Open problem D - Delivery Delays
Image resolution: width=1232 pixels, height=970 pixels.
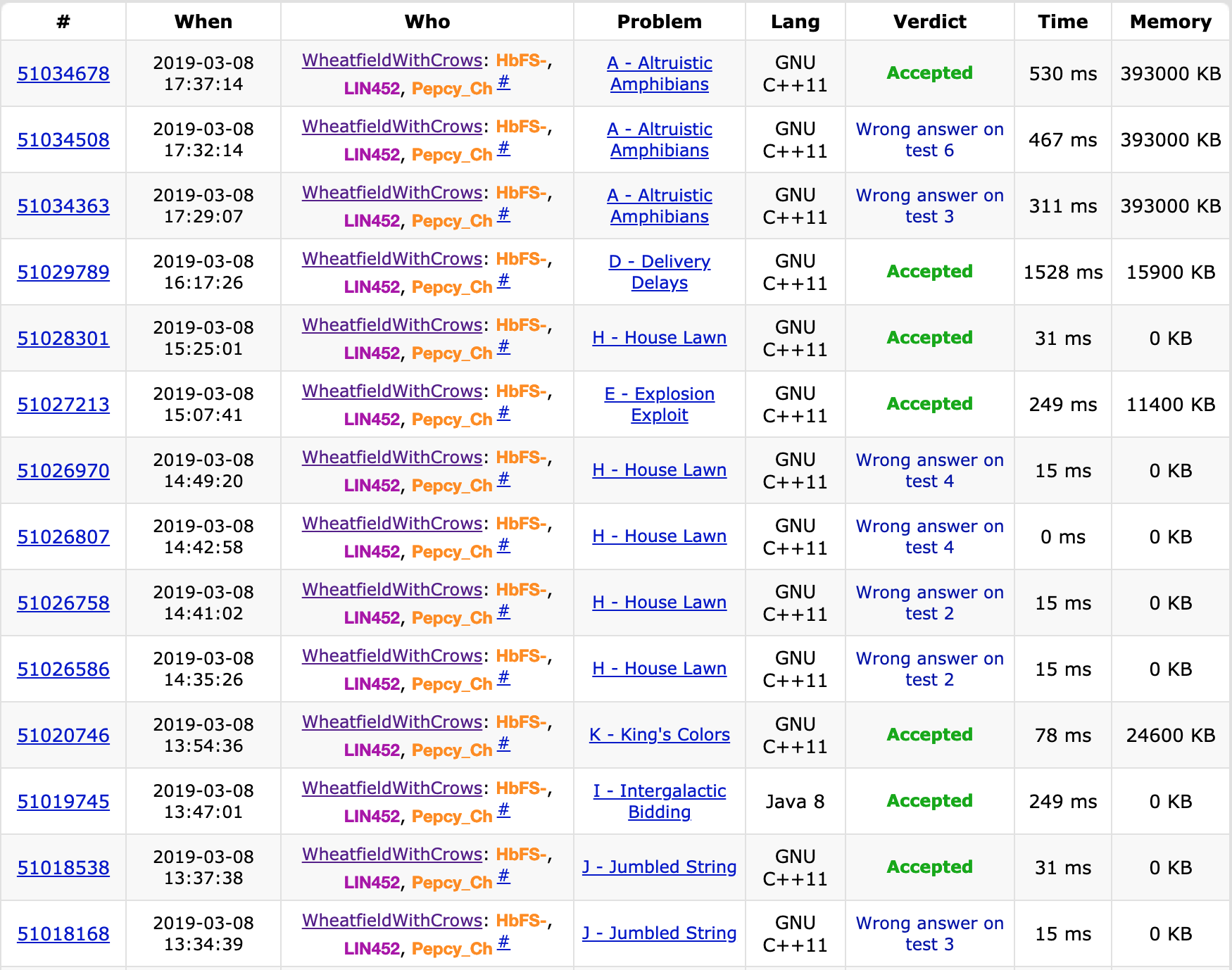(659, 272)
